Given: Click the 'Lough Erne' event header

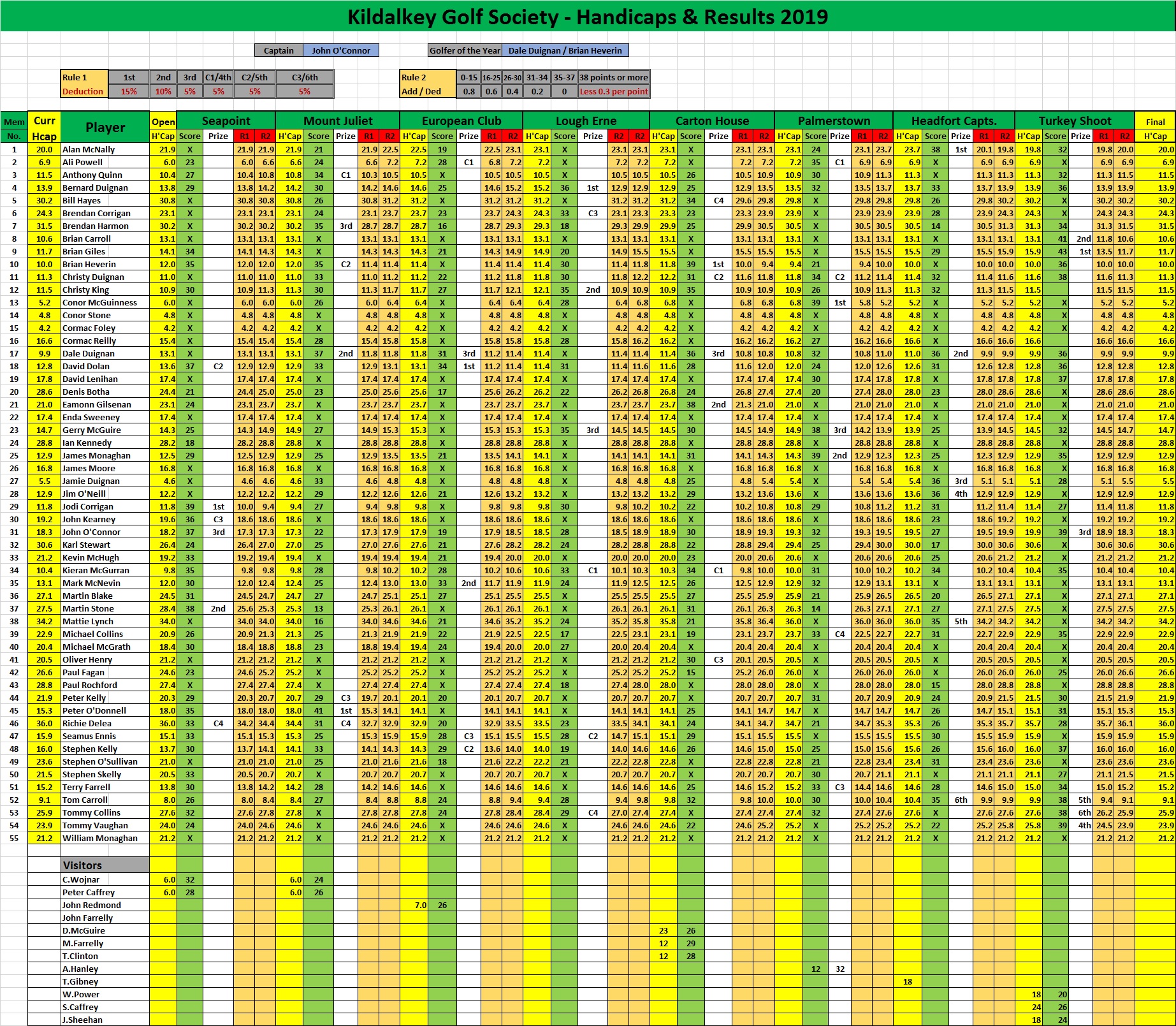Looking at the screenshot, I should coord(586,121).
